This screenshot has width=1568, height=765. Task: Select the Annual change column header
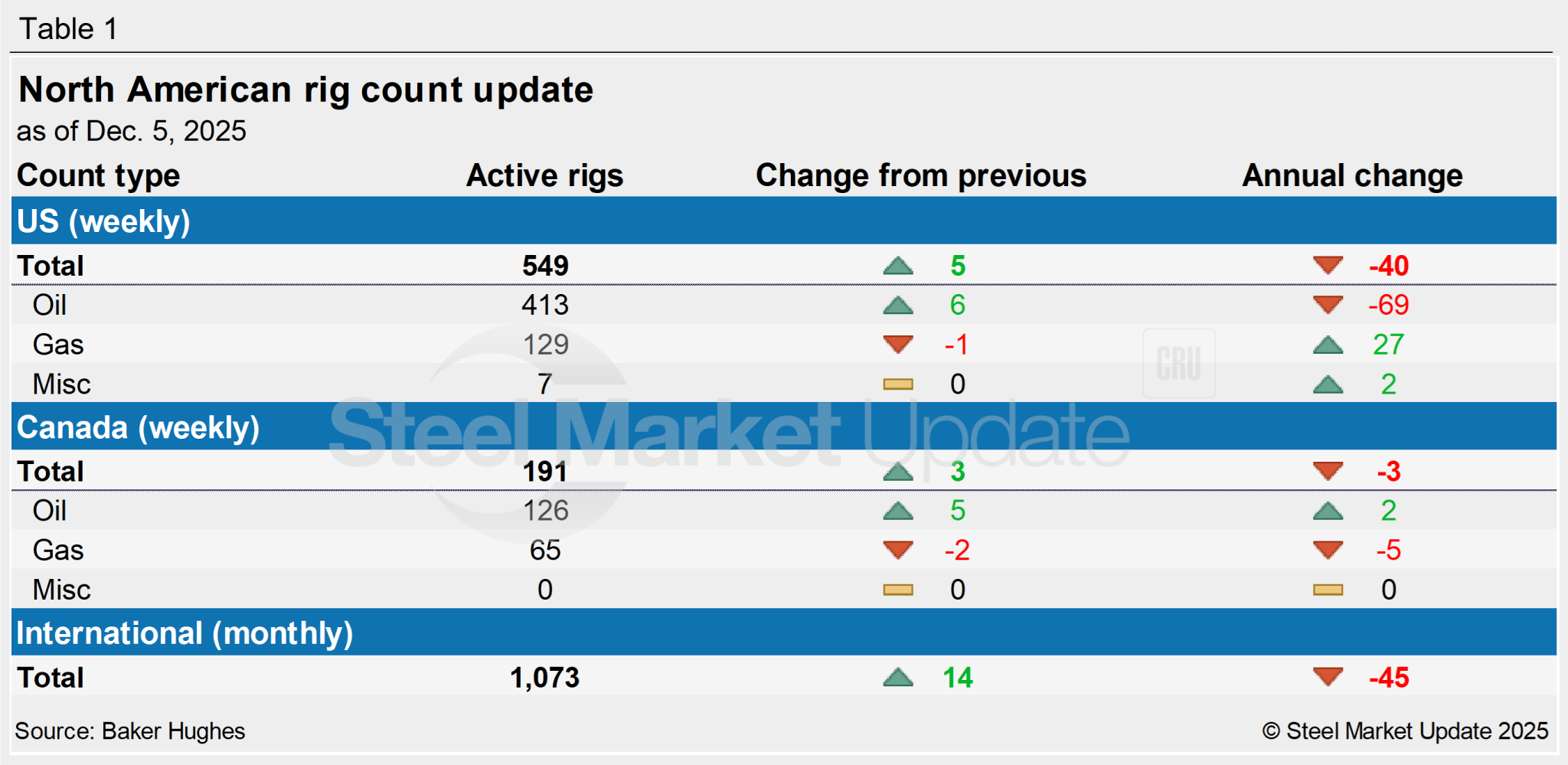(1352, 175)
